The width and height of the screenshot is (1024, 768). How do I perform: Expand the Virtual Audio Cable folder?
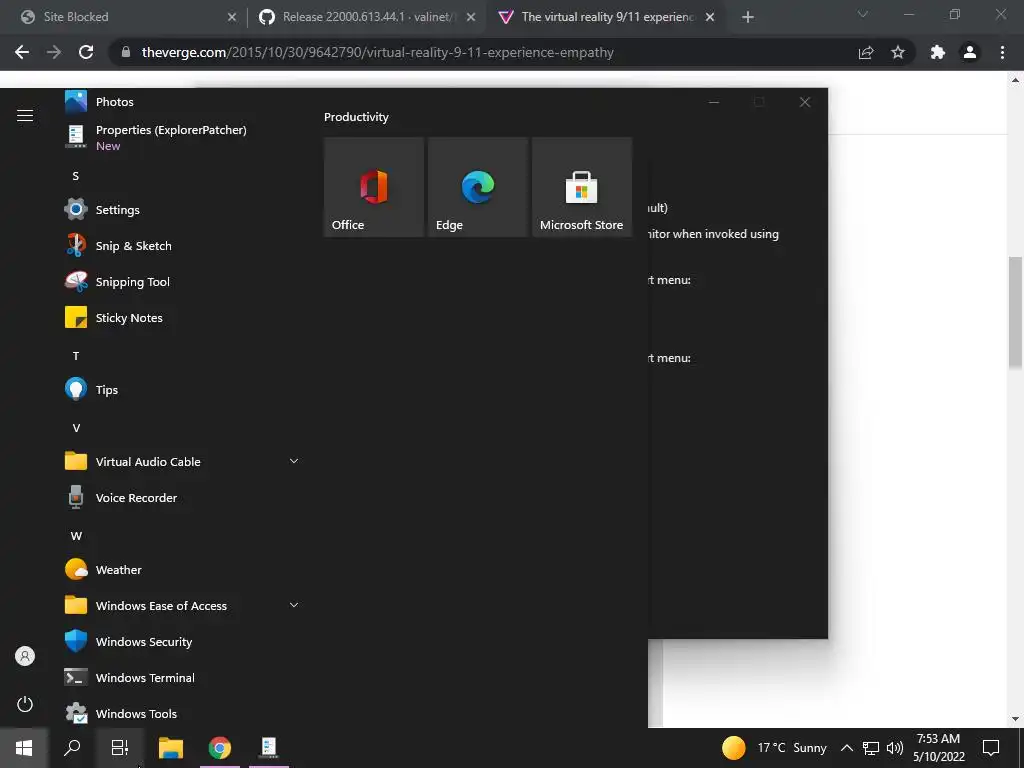[x=183, y=461]
